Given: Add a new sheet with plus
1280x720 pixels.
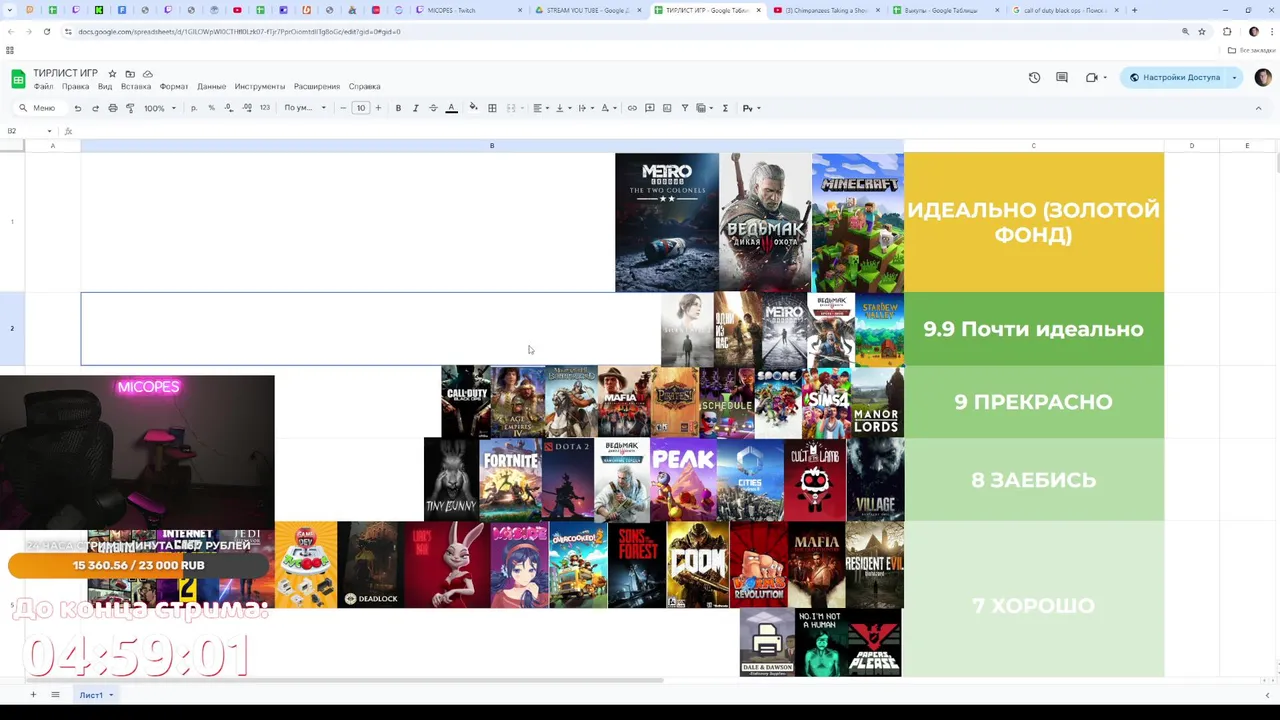Looking at the screenshot, I should [x=33, y=695].
